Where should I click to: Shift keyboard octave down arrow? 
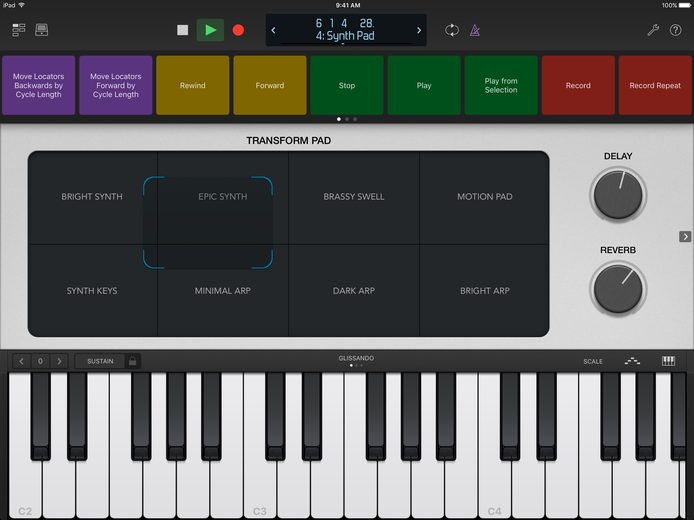pos(21,361)
